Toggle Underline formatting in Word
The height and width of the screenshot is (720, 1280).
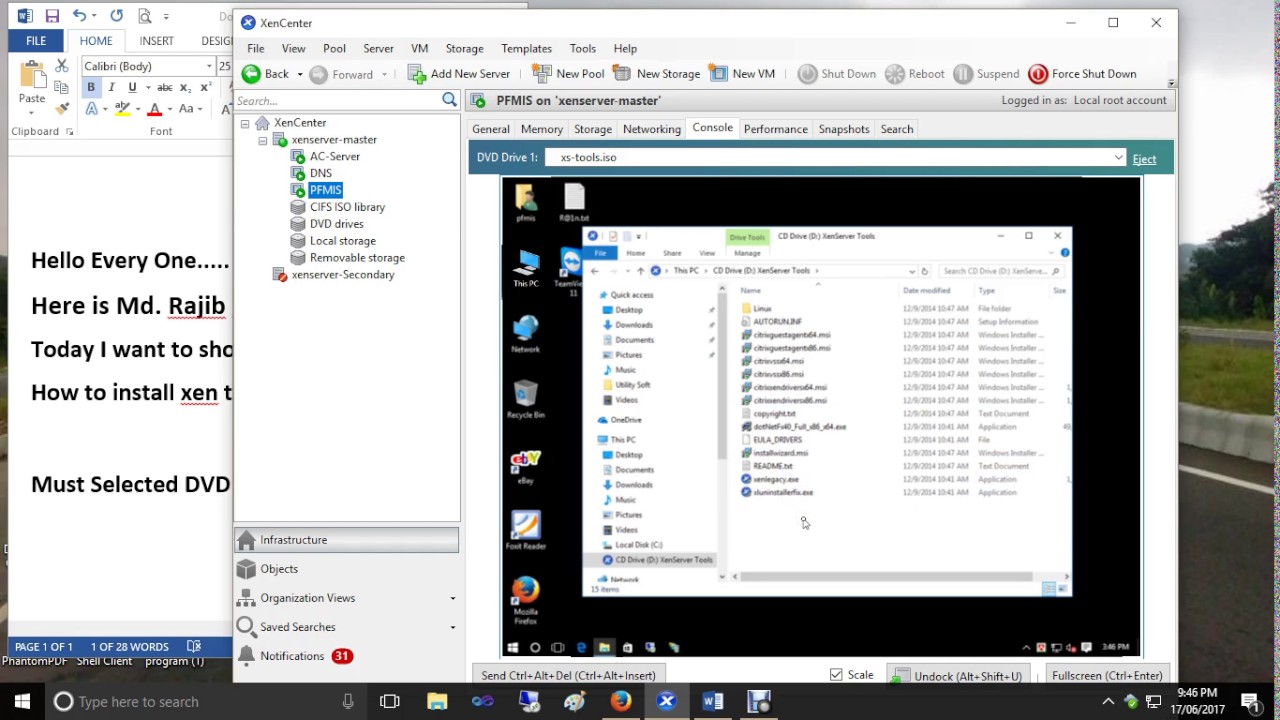pyautogui.click(x=132, y=88)
